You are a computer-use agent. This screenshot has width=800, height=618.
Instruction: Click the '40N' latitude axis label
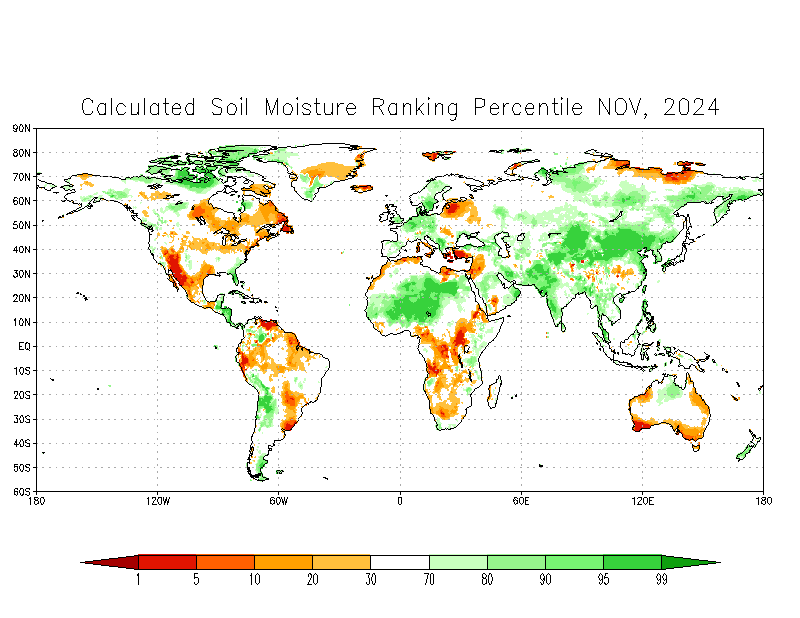[22, 250]
